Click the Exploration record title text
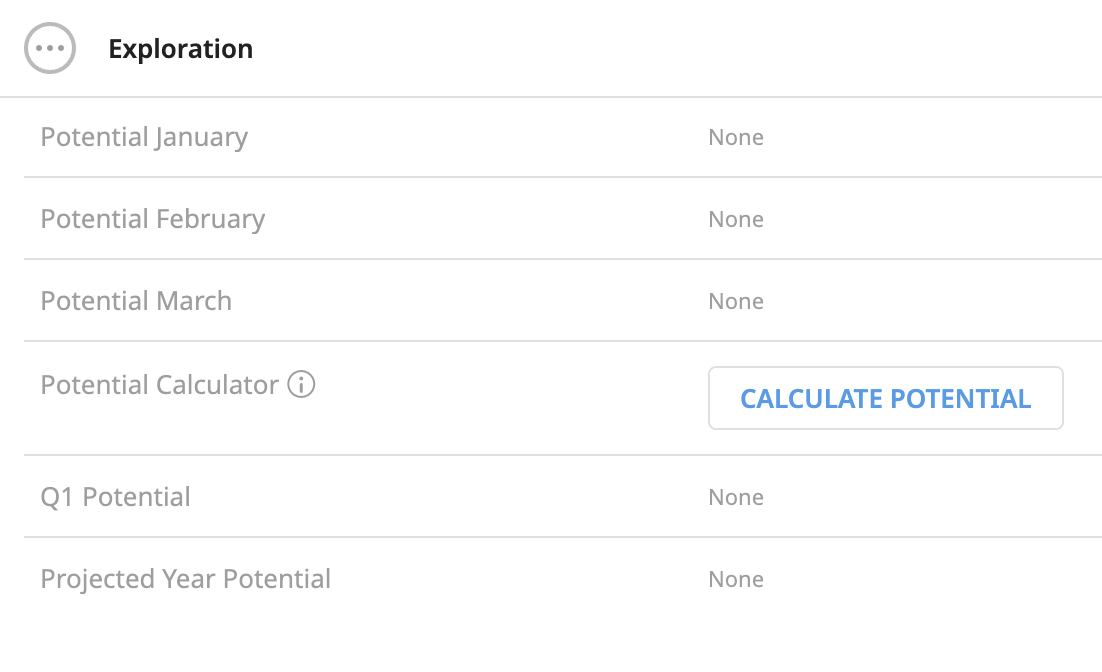Image resolution: width=1102 pixels, height=672 pixels. point(181,48)
